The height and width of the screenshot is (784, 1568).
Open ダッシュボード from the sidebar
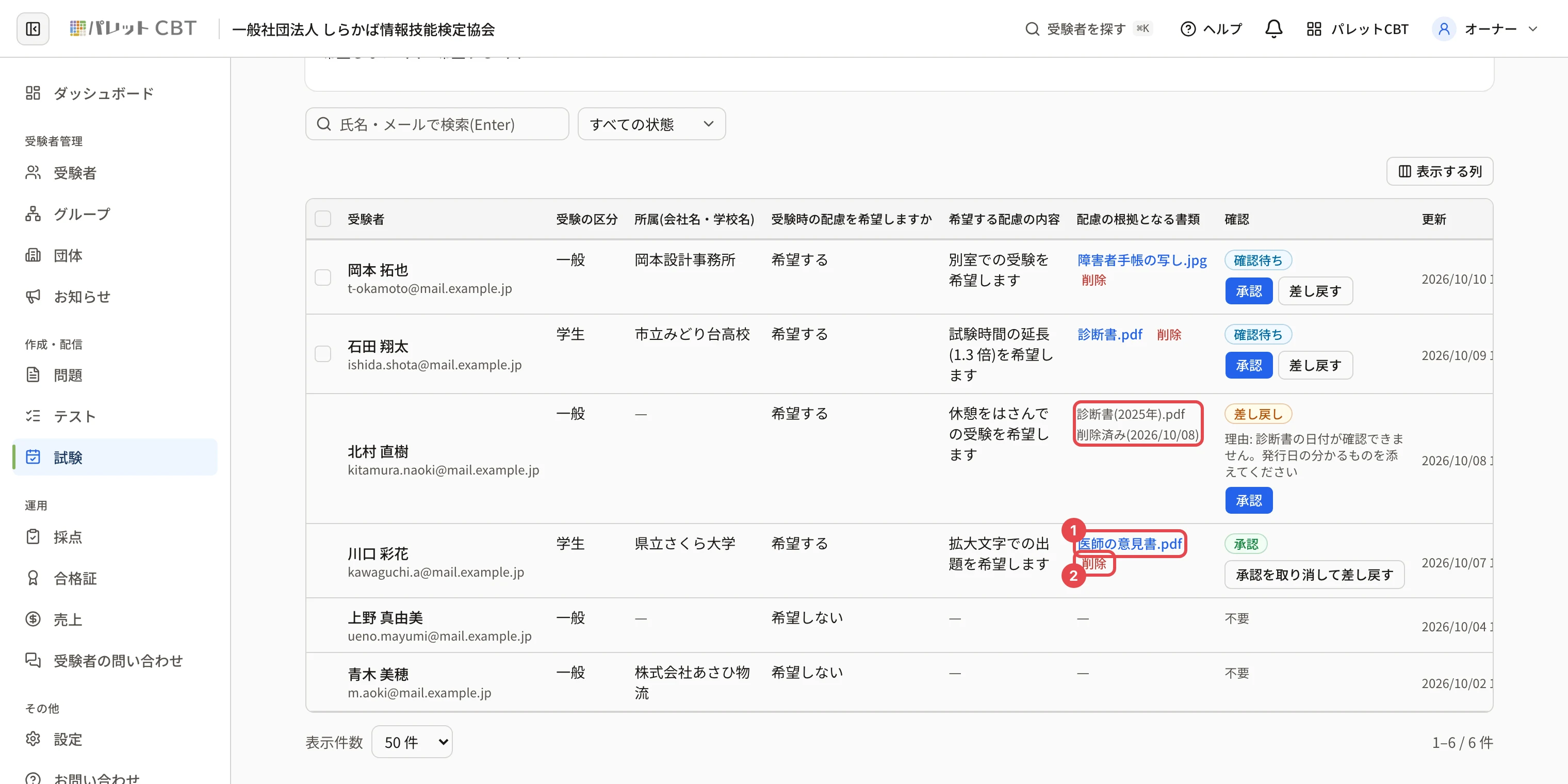tap(115, 93)
